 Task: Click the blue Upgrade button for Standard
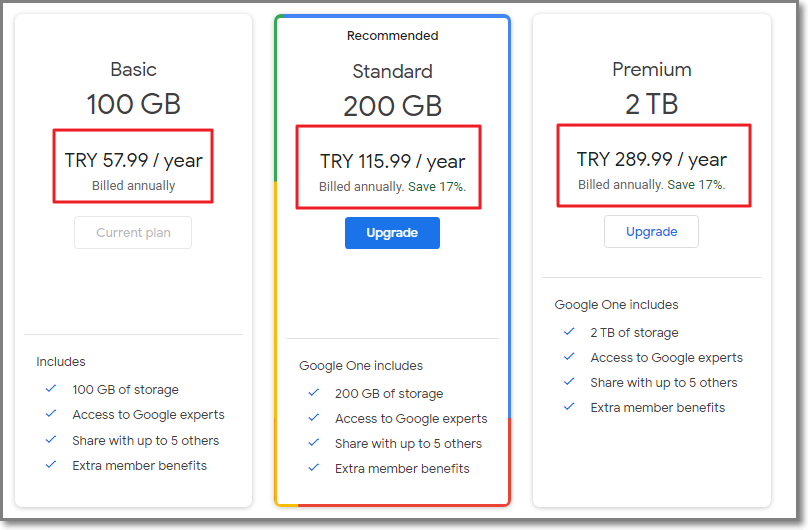(392, 233)
